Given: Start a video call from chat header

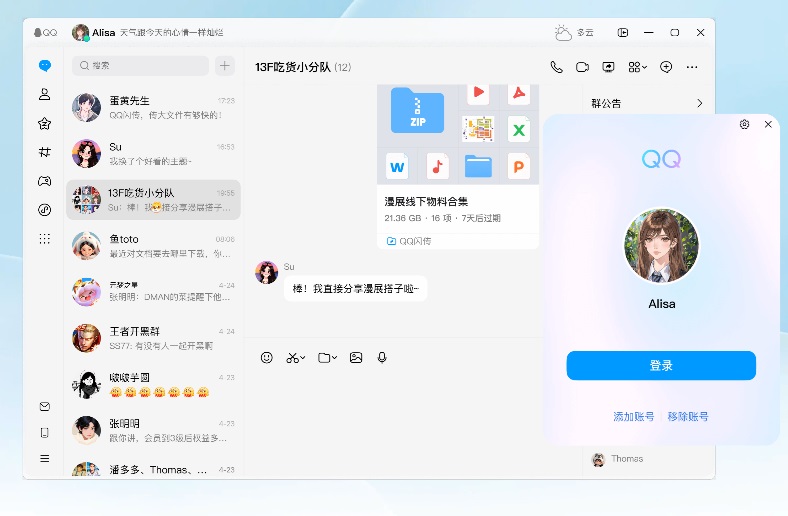Looking at the screenshot, I should 583,67.
